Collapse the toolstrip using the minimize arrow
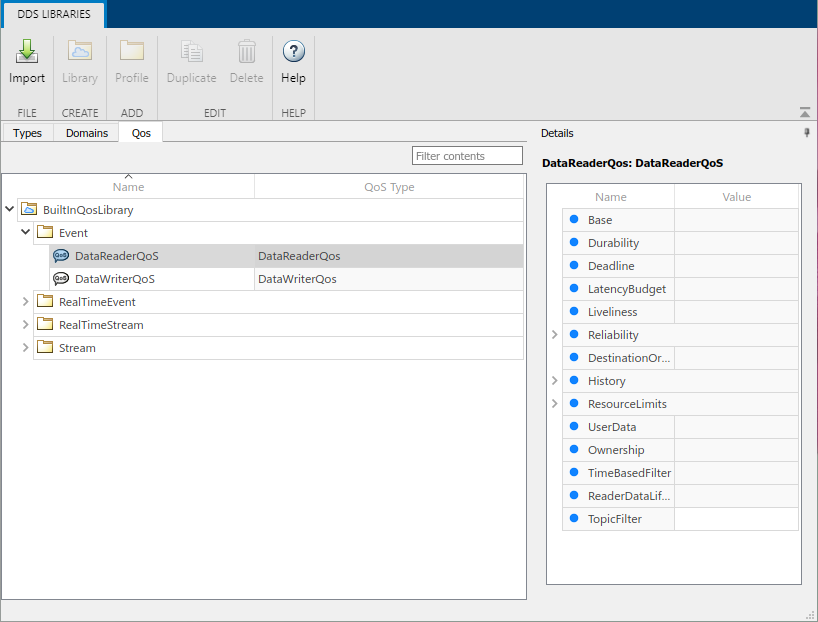Screen dimensions: 818x622 click(x=807, y=111)
